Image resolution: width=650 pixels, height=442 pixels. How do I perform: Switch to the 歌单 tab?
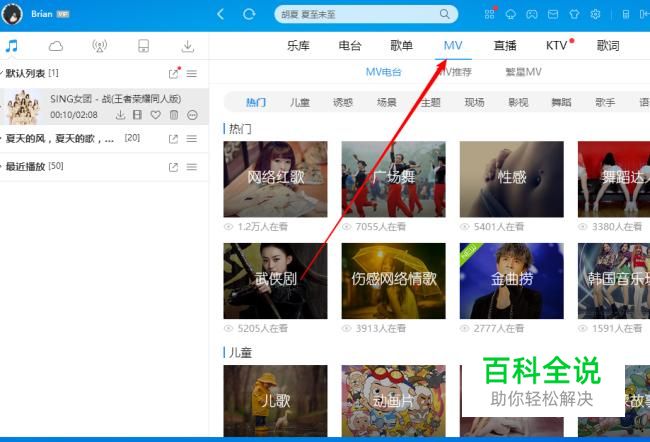401,45
